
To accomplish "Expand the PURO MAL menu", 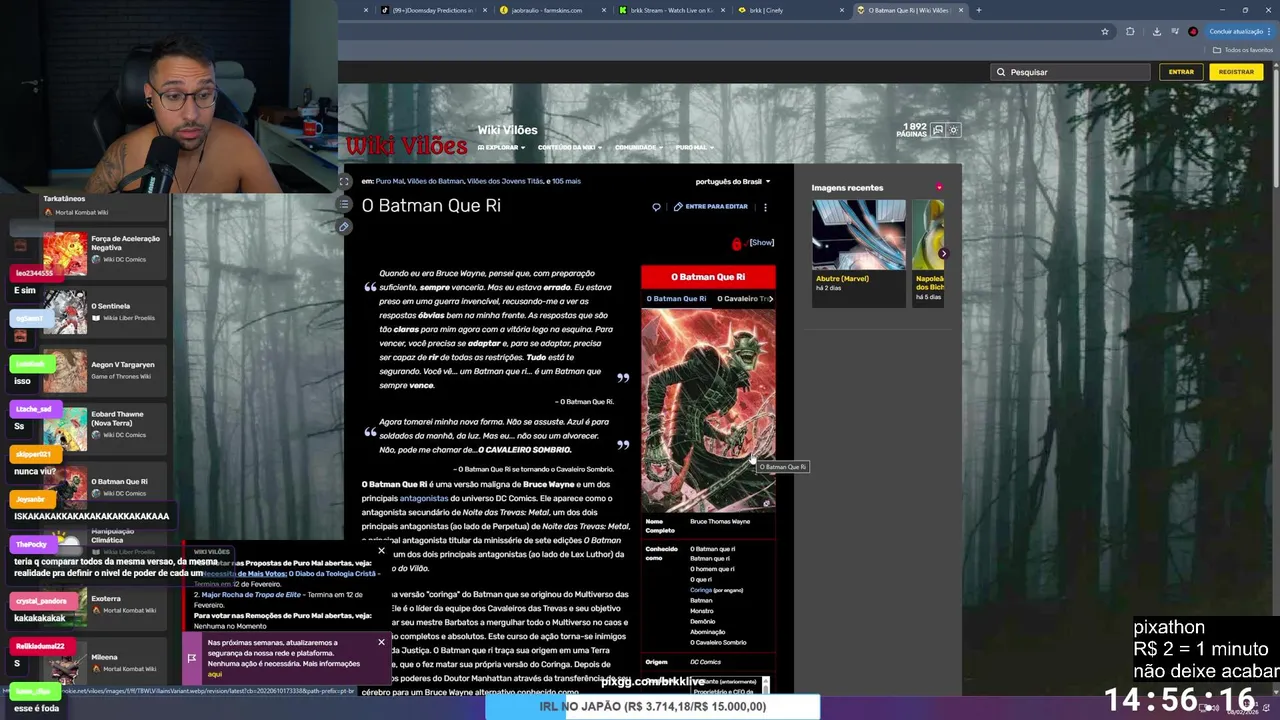I will pyautogui.click(x=694, y=148).
